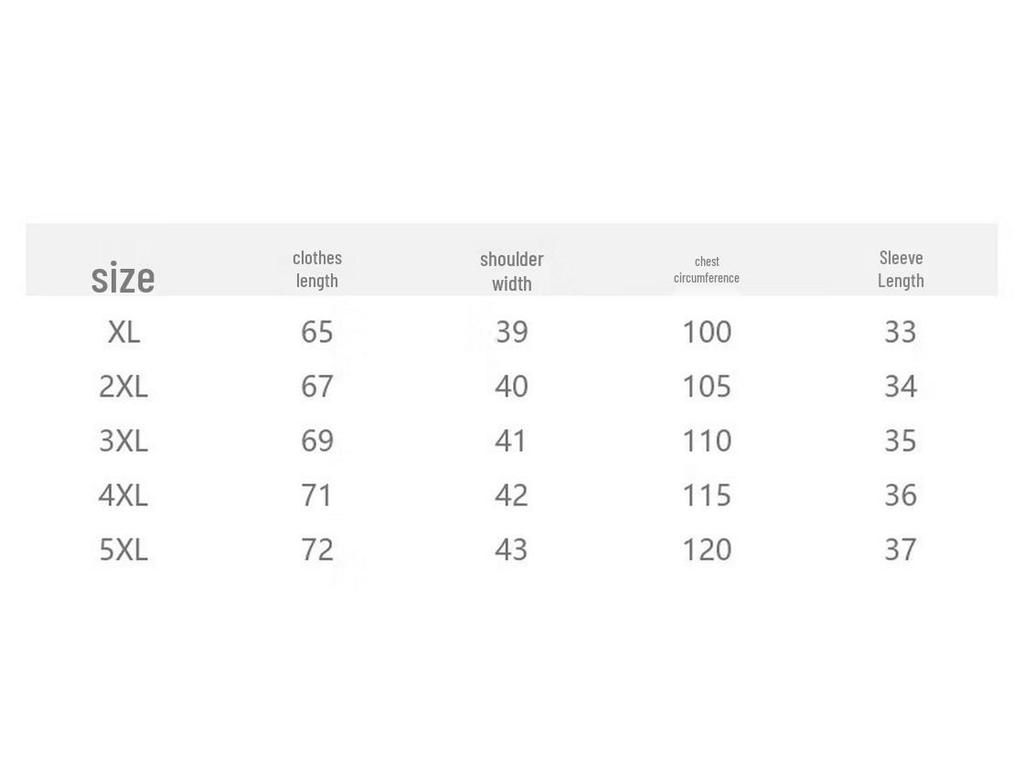Select the 2XL size row label

(123, 386)
